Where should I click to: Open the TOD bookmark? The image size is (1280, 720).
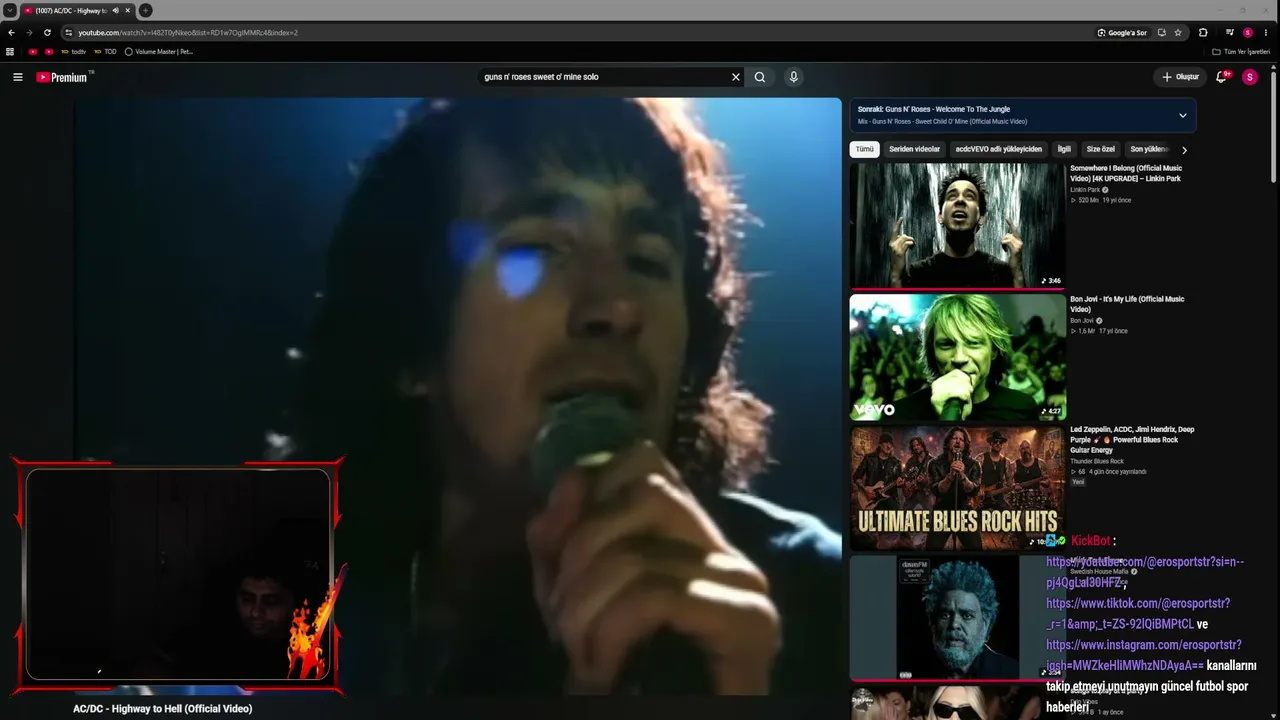pos(105,51)
